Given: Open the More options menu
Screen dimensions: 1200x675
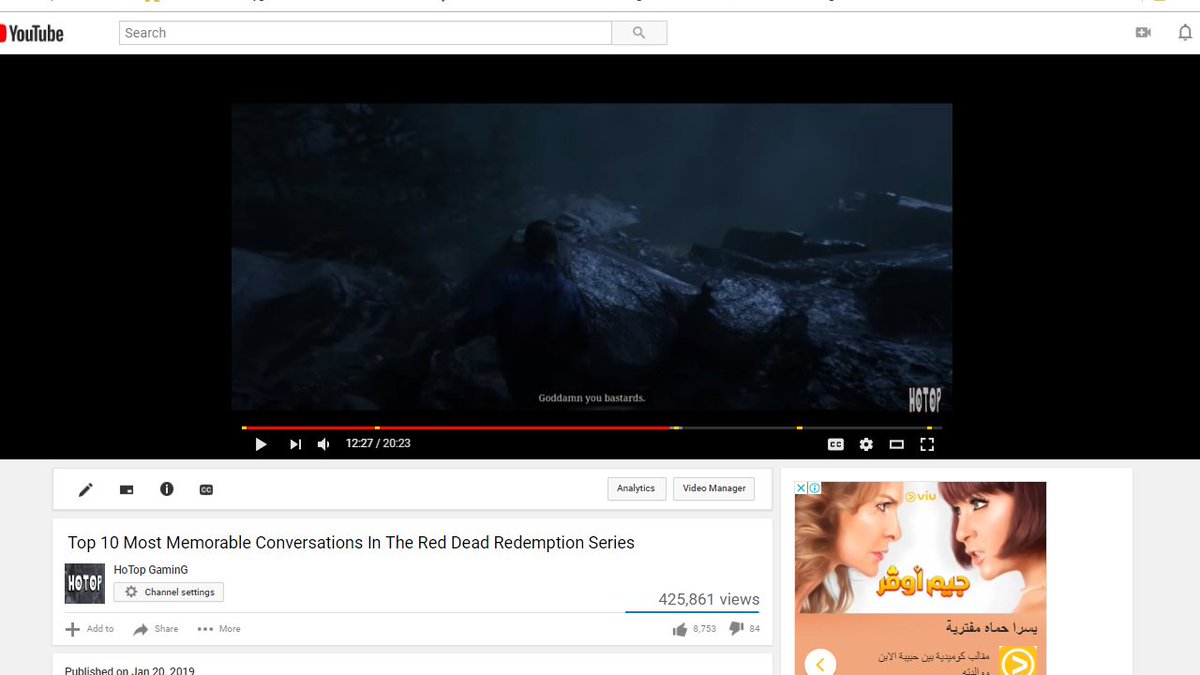Looking at the screenshot, I should pos(219,629).
